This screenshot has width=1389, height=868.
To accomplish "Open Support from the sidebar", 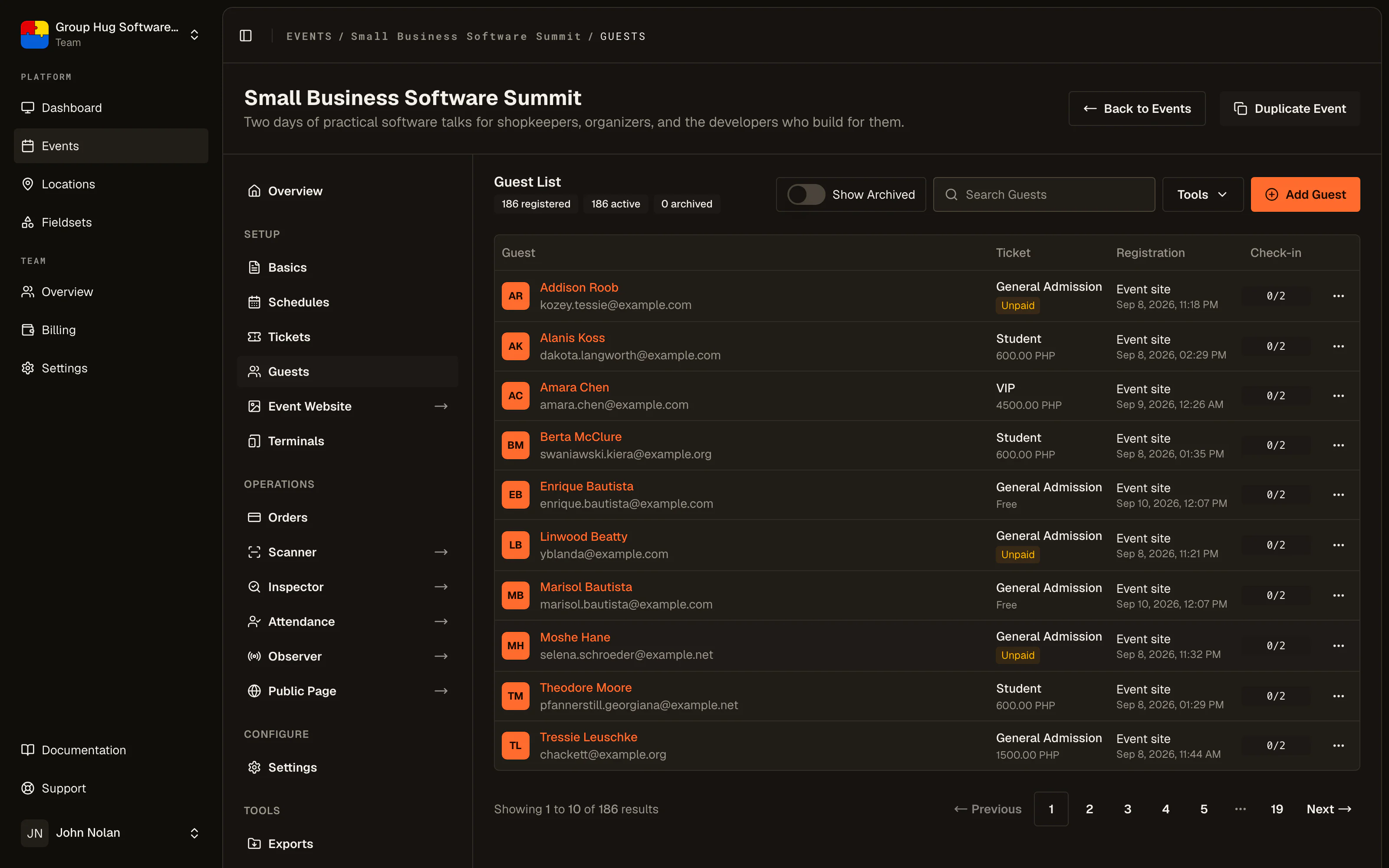I will (111, 788).
